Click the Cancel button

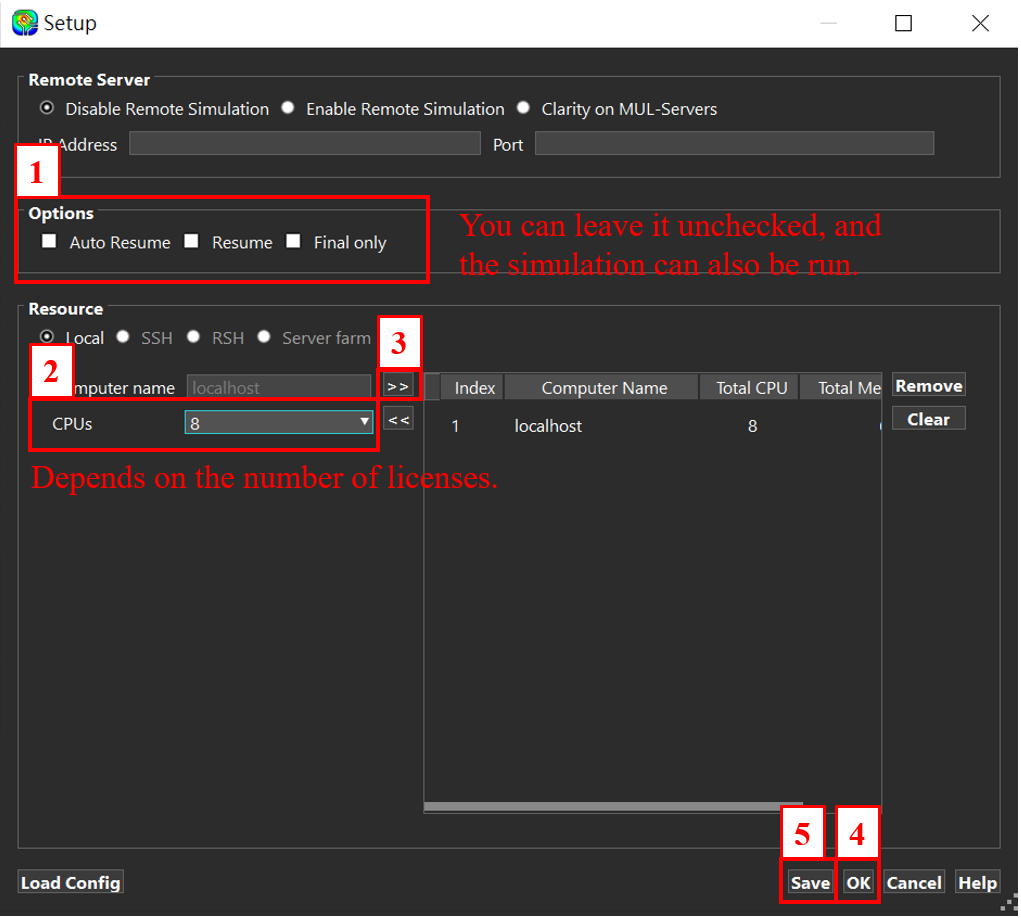[x=914, y=882]
